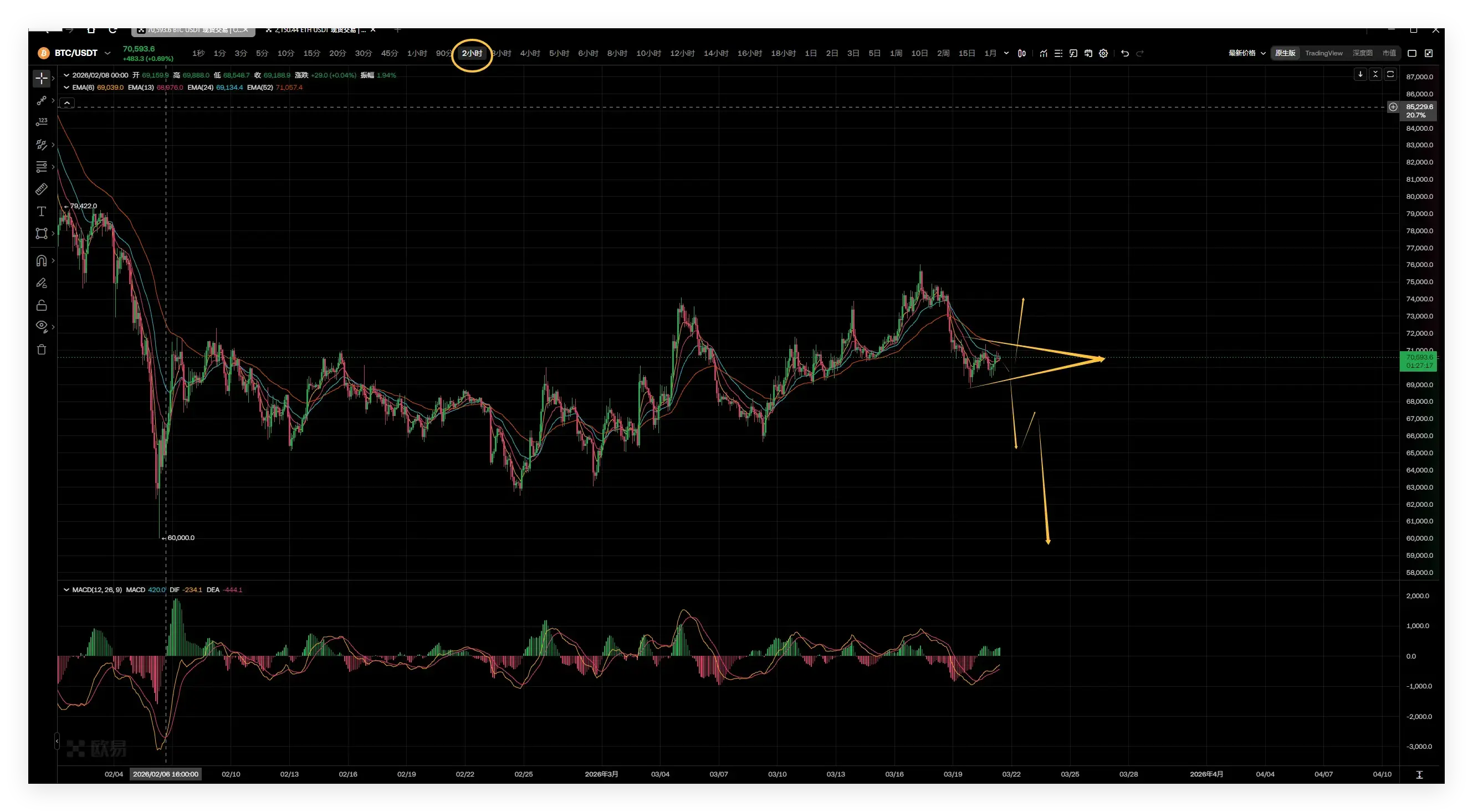Screen dimensions: 1473x812
Task: Click the MACD indicator legend chevron
Action: 67,590
